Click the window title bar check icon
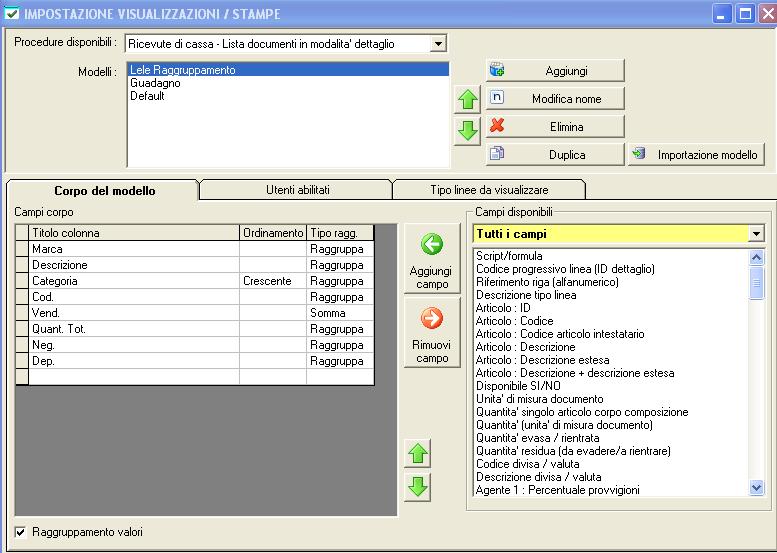 pos(11,13)
